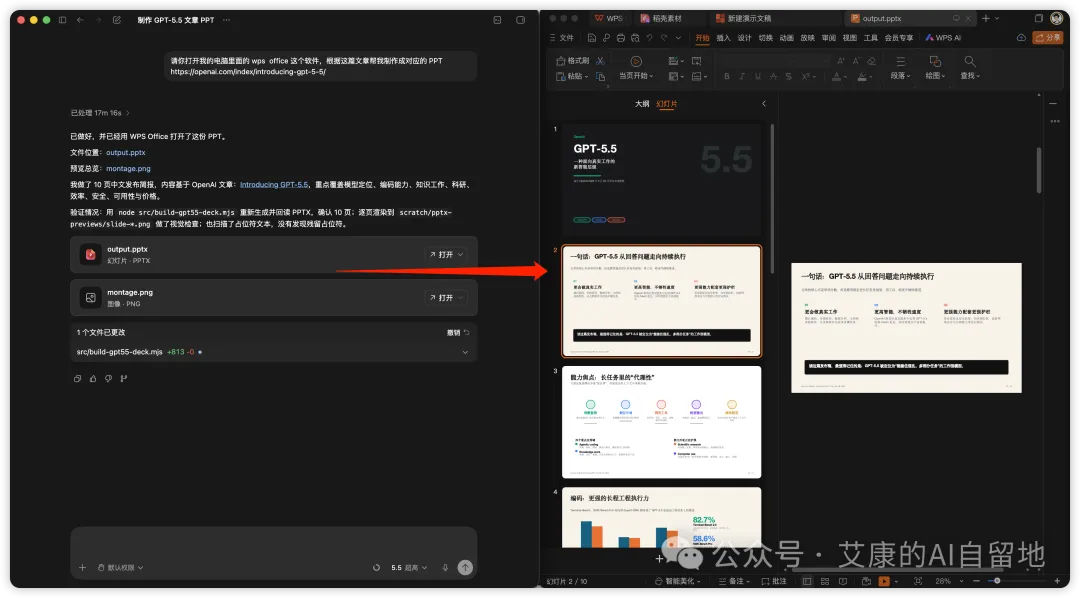Start a new chat with the compose icon
The height and width of the screenshot is (598, 1080).
point(117,20)
